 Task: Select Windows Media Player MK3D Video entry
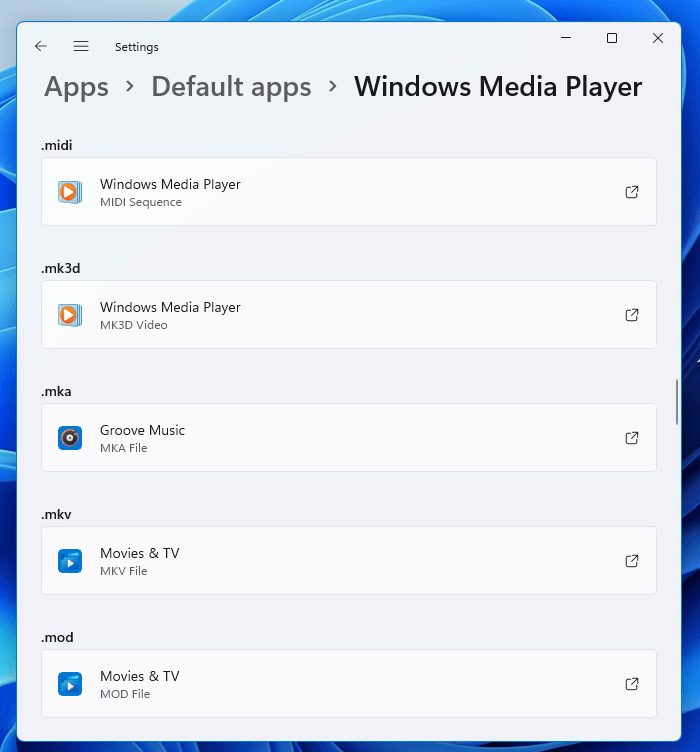(x=349, y=315)
